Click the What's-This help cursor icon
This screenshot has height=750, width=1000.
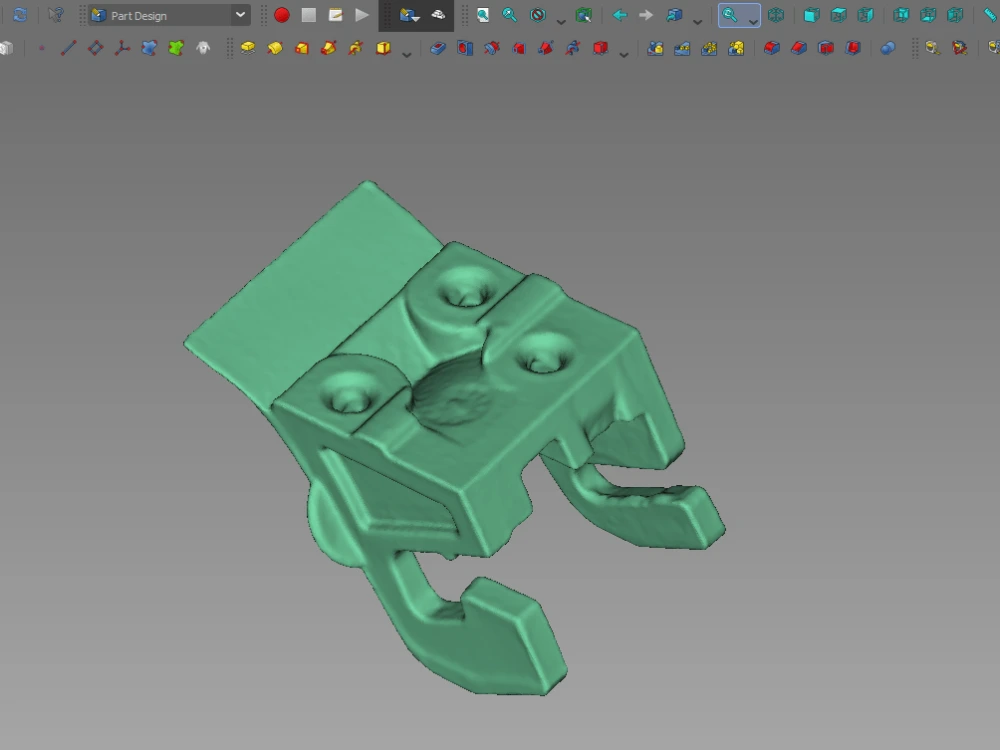[x=55, y=15]
